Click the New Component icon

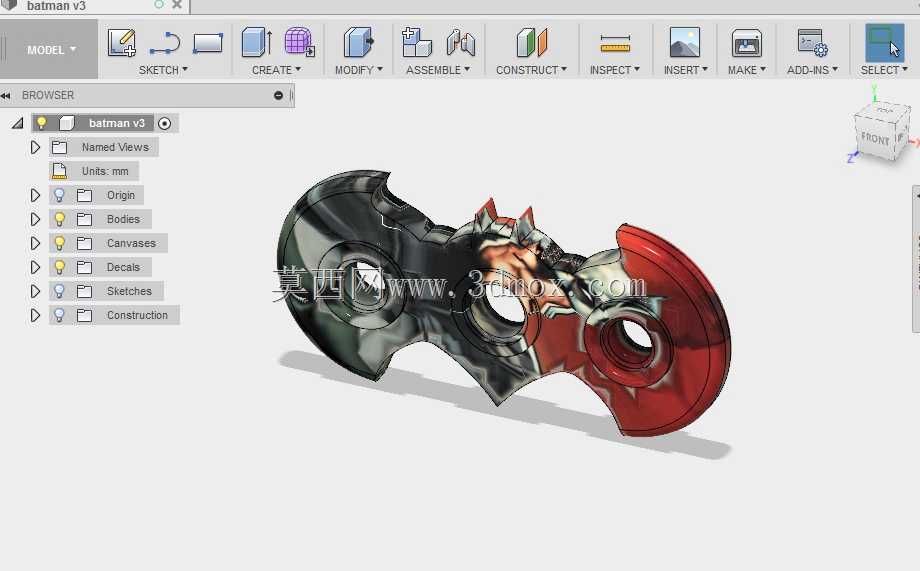tap(417, 42)
